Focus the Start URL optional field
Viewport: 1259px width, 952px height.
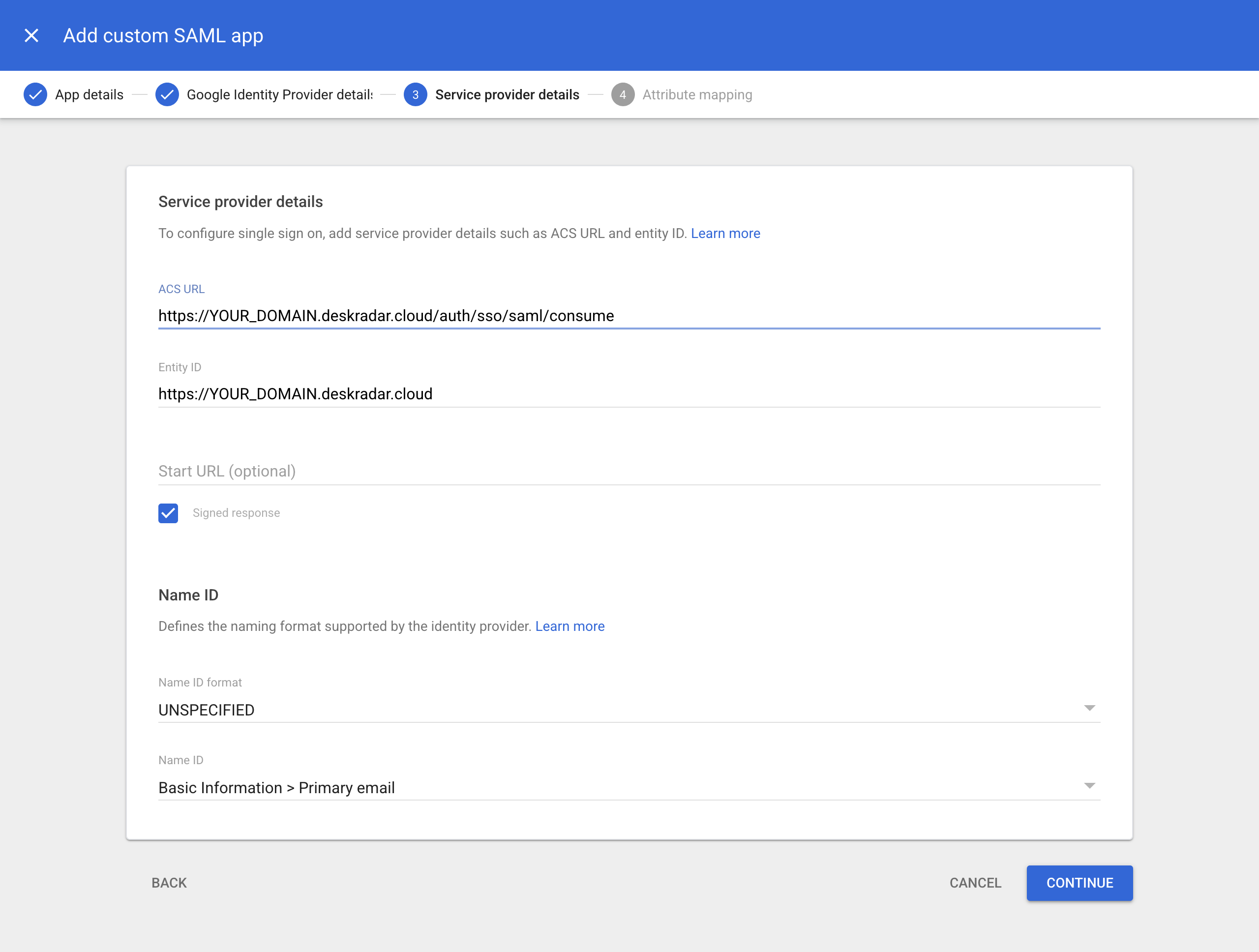(x=629, y=471)
